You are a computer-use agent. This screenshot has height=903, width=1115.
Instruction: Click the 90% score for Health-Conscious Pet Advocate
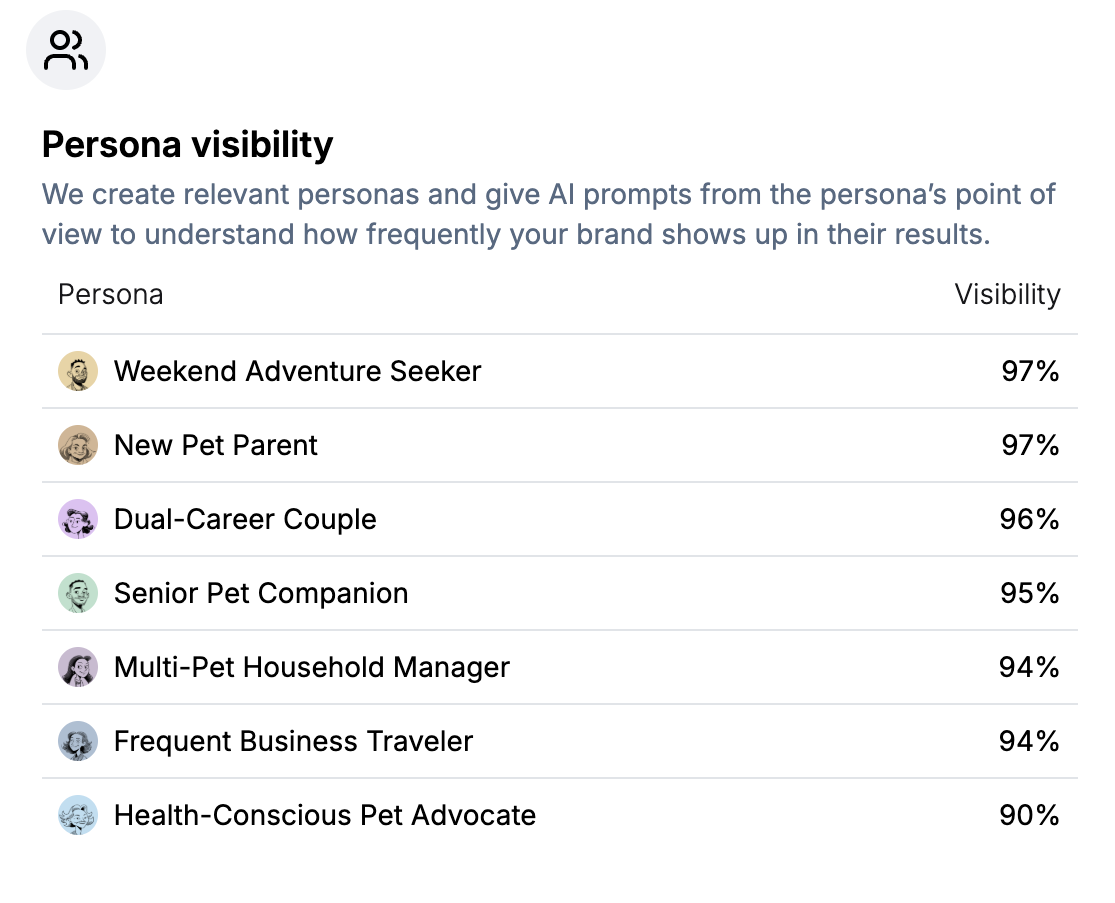point(1030,815)
